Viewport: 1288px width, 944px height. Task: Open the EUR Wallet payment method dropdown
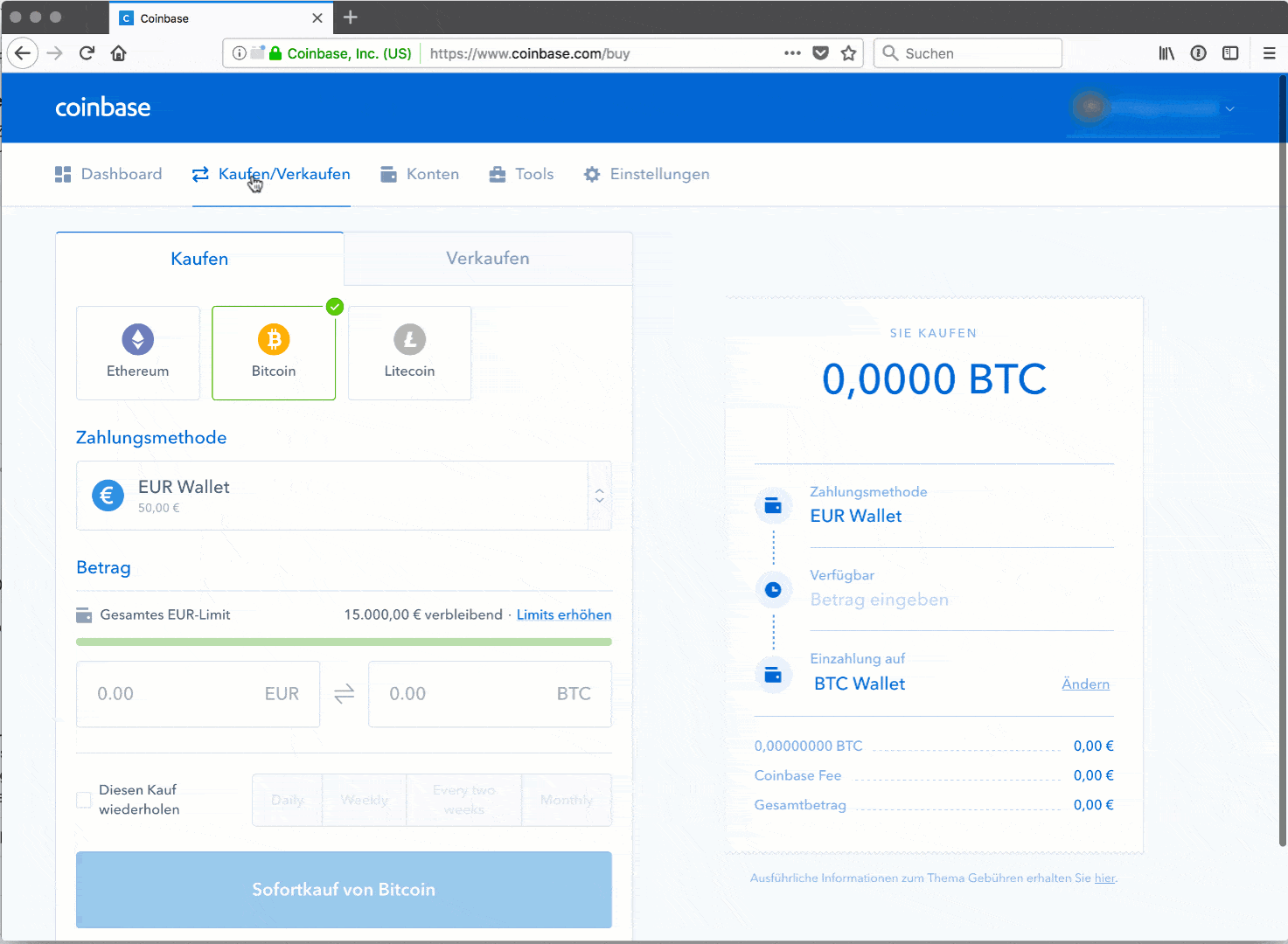coord(344,496)
